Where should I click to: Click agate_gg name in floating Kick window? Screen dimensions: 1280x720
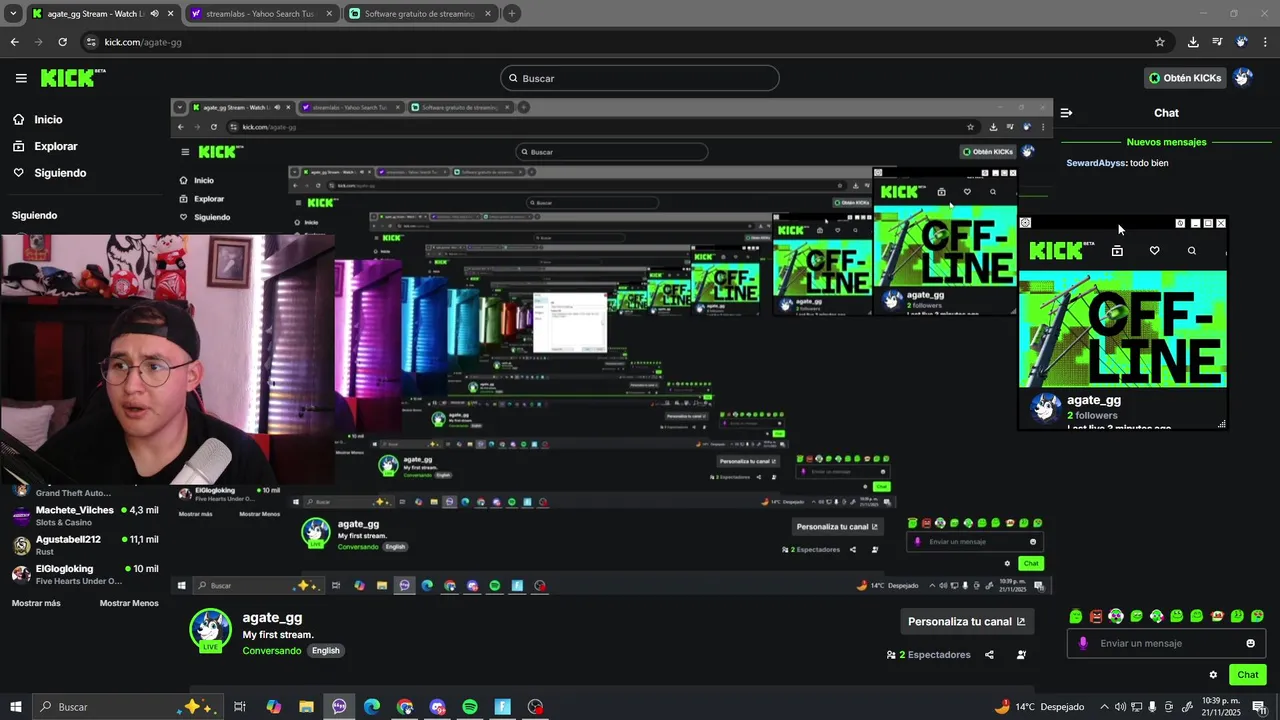(1094, 400)
